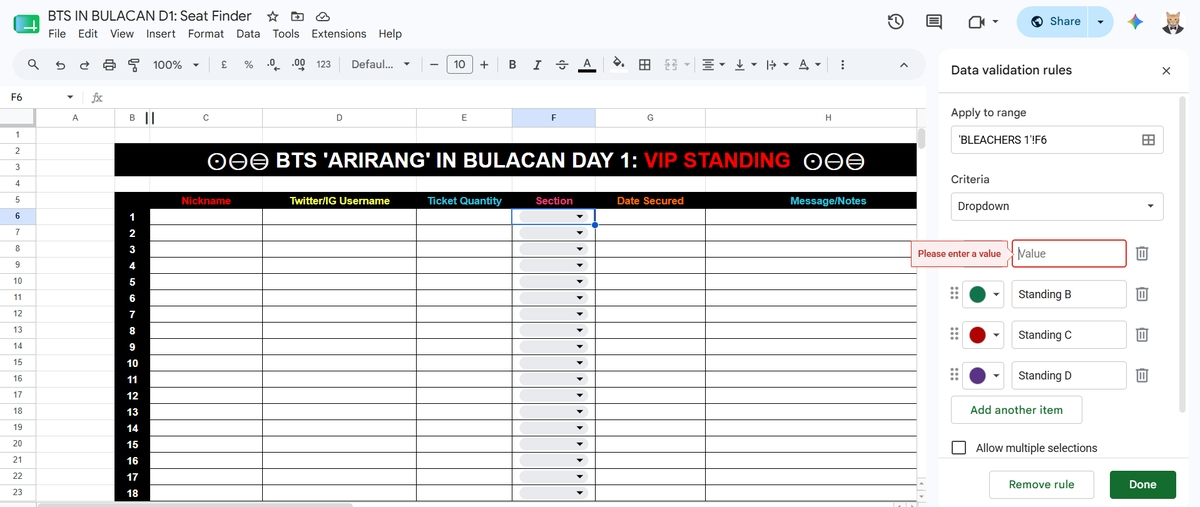This screenshot has height=507, width=1200.
Task: Open Gemini sparkle icon
Action: click(x=1134, y=22)
